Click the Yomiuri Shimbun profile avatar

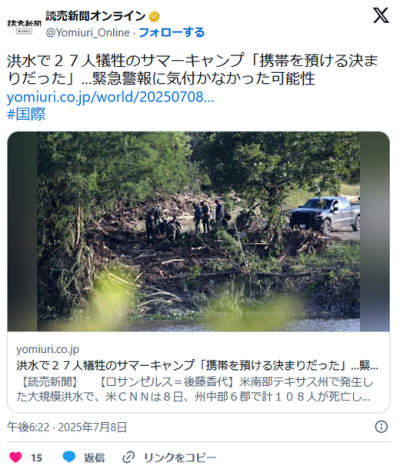pos(24,26)
